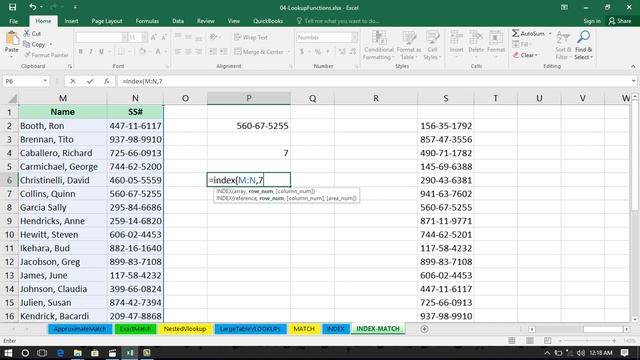The image size is (640, 360).
Task: Expand AutoSum dropdown arrow
Action: (x=550, y=33)
